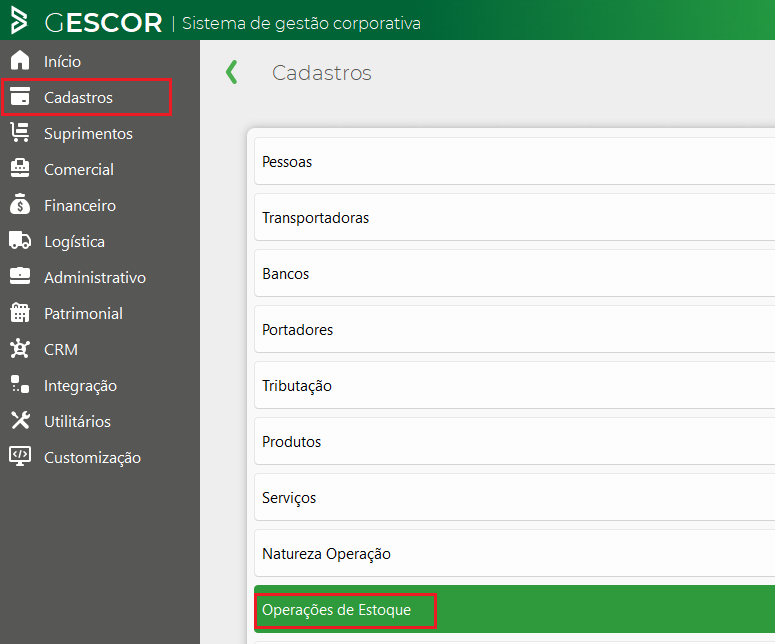Open the Produtos registration item
The image size is (775, 644).
pyautogui.click(x=515, y=441)
